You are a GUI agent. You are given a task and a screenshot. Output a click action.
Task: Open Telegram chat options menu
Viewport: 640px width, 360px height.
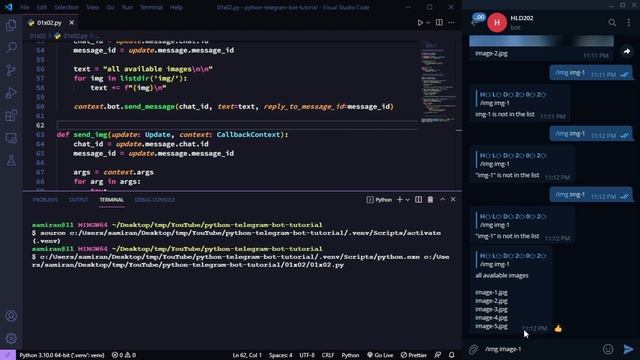coord(629,23)
